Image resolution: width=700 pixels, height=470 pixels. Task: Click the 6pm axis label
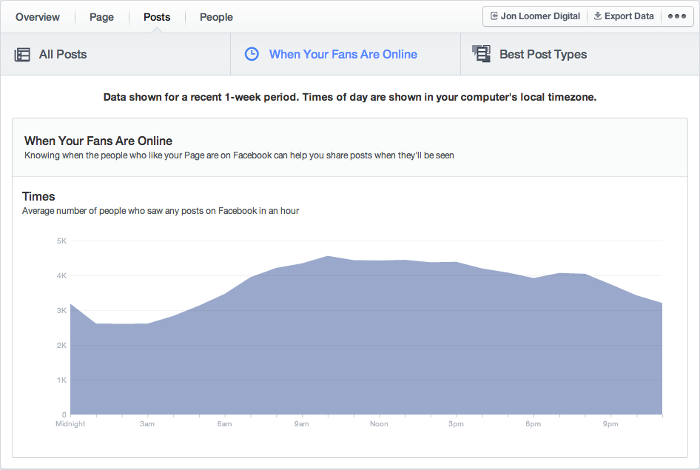(x=533, y=424)
